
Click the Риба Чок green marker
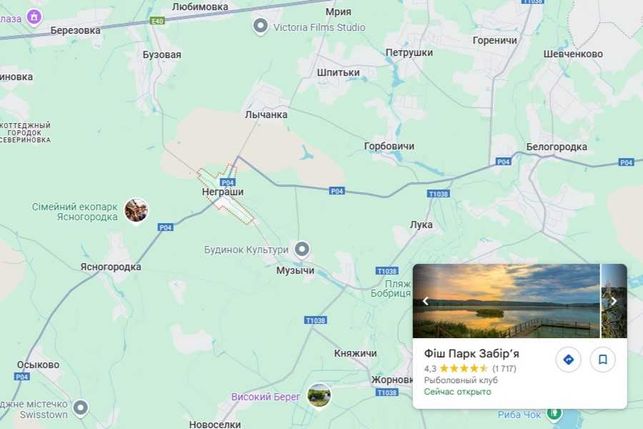pos(554,413)
